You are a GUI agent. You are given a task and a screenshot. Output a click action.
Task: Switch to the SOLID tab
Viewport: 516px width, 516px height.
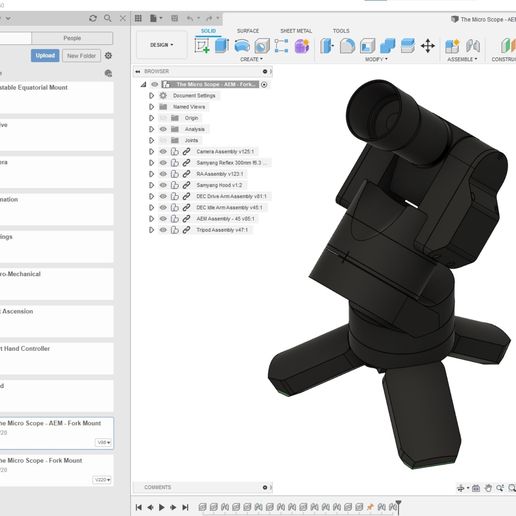click(x=208, y=31)
